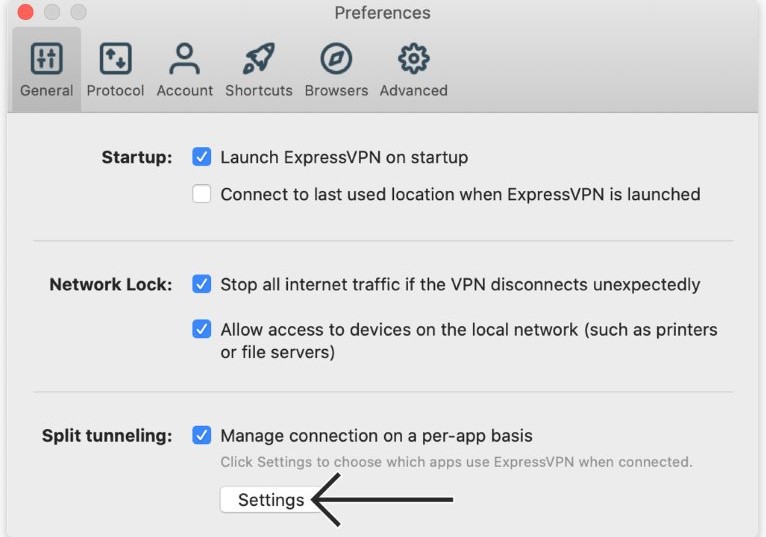Viewport: 766px width, 537px height.
Task: Uncheck Manage connection on per-app basis
Action: point(202,436)
